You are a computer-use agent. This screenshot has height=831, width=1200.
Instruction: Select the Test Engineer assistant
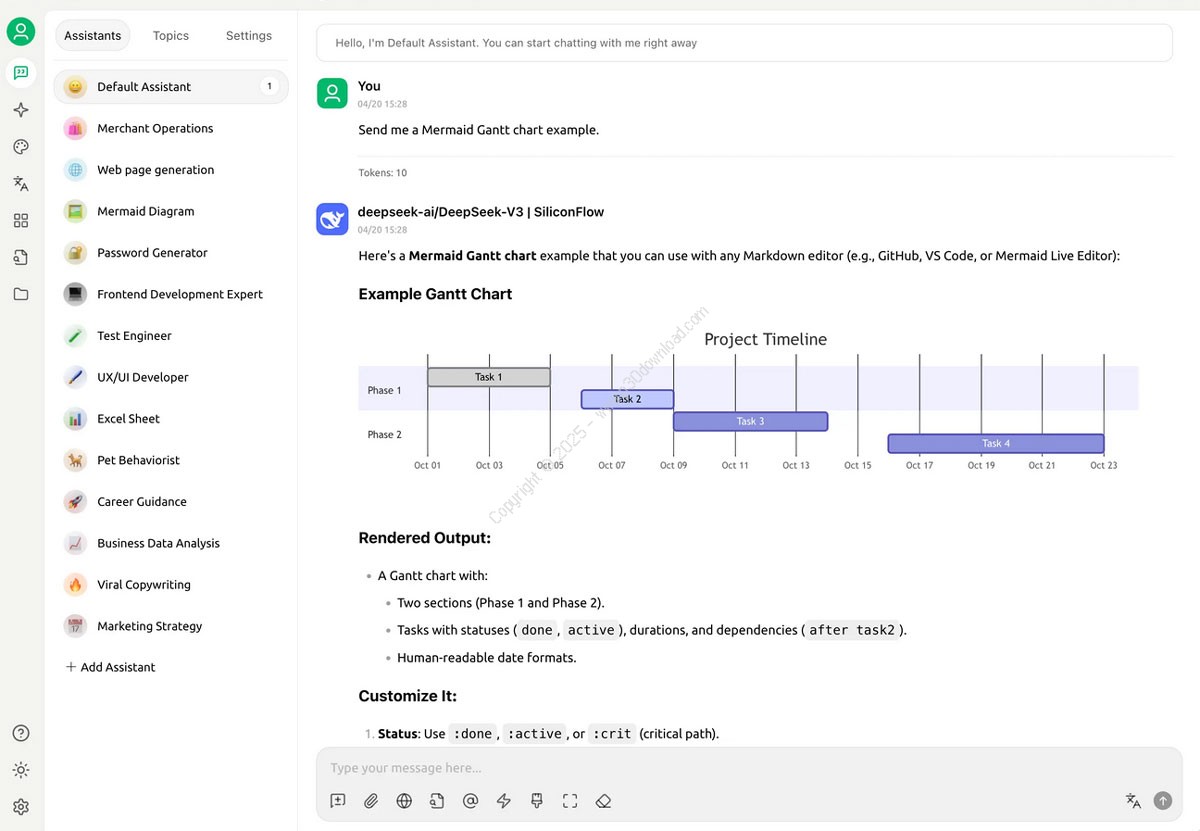pos(171,336)
